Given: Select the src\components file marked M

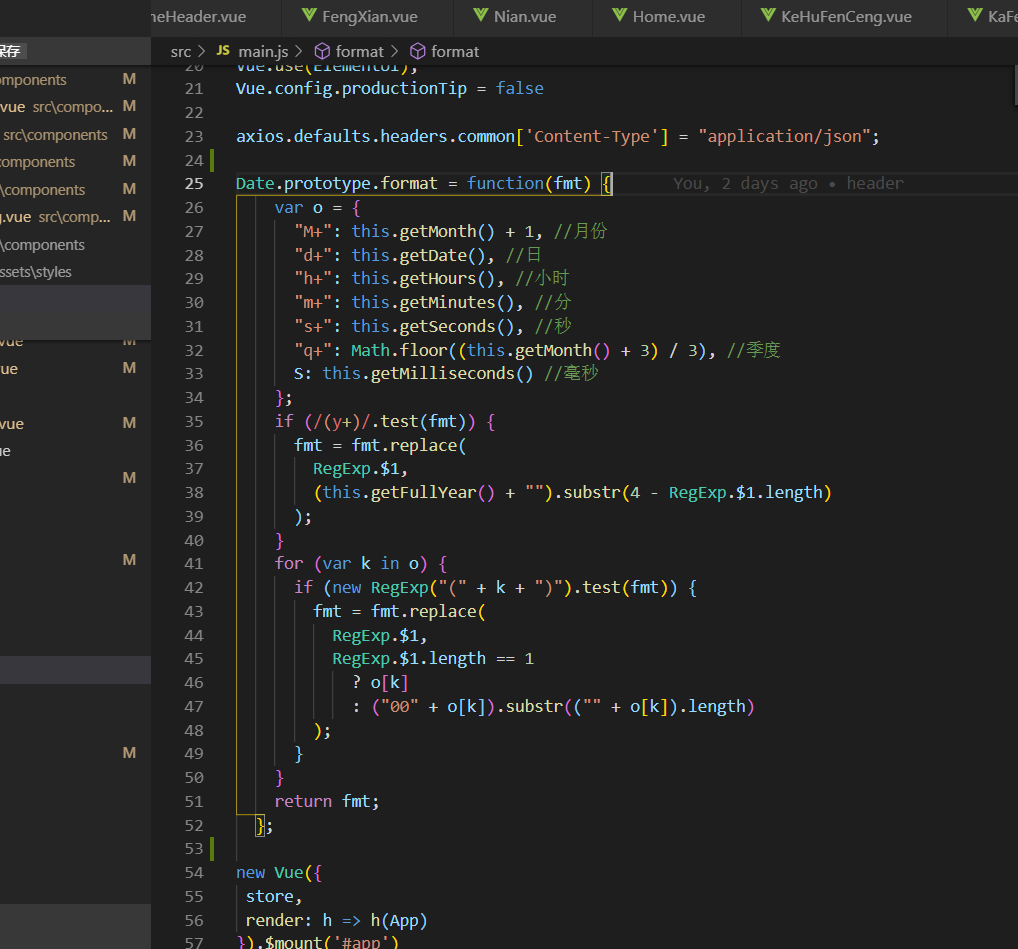Looking at the screenshot, I should point(75,134).
